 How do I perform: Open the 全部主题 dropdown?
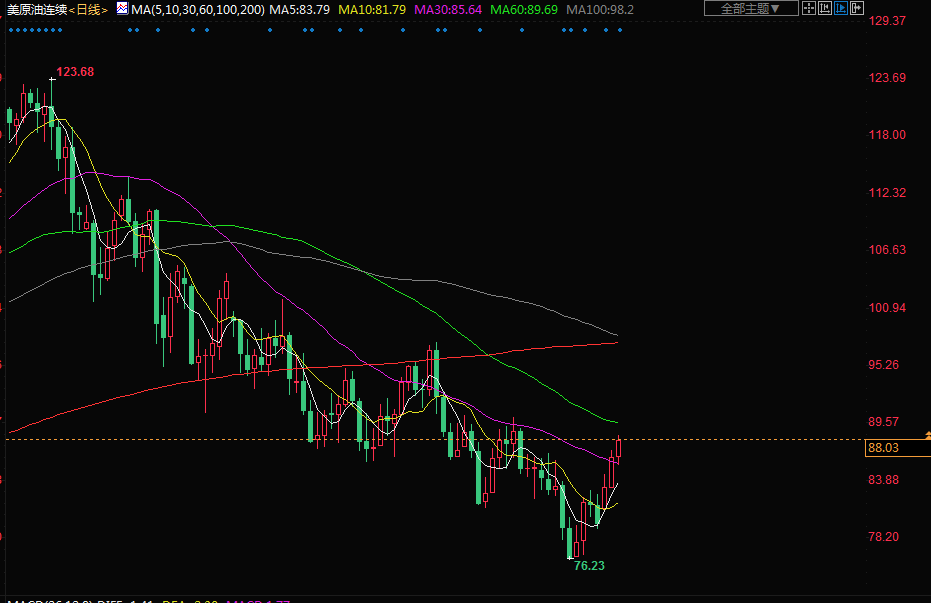751,8
